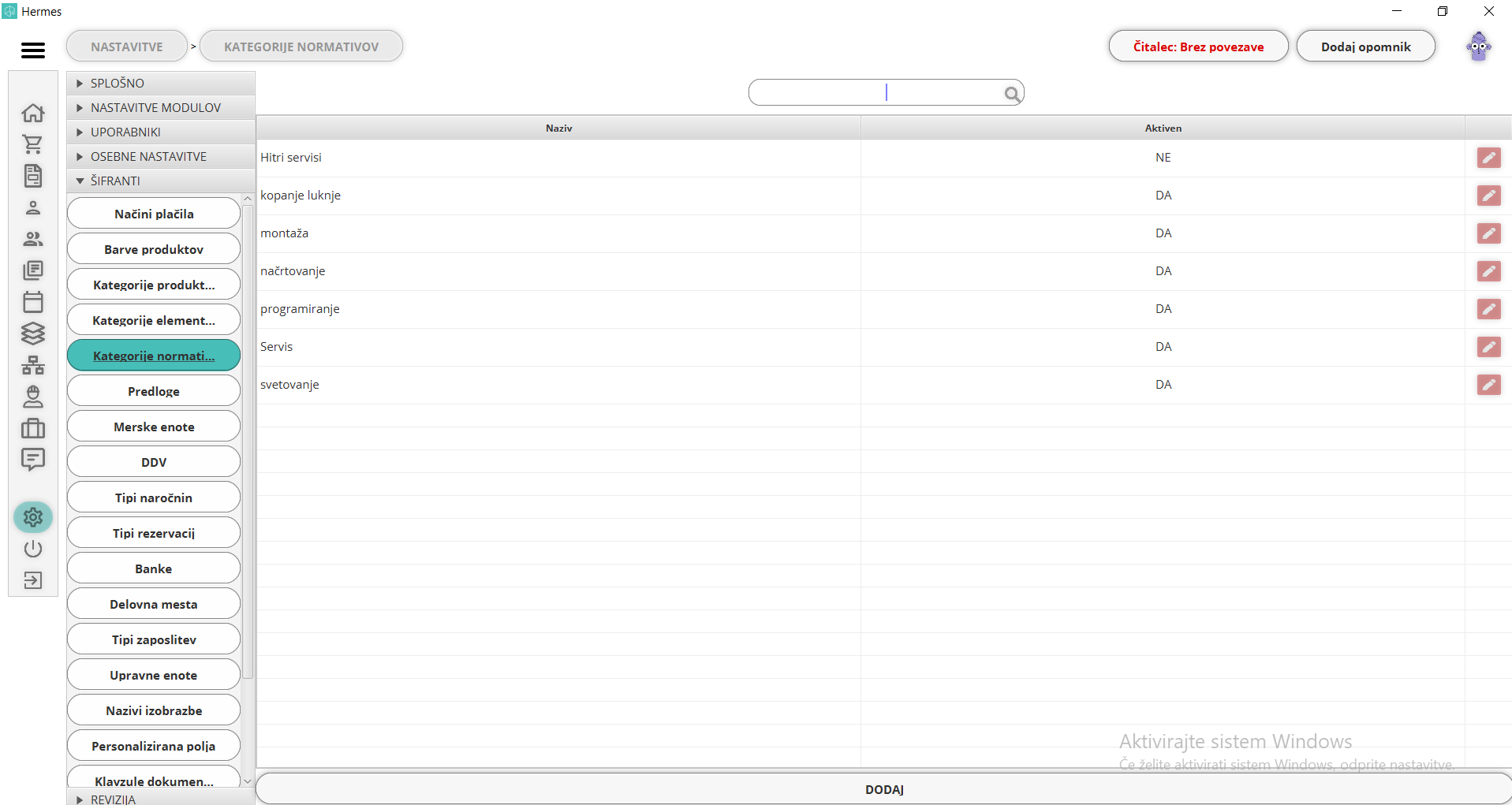Viewport: 1512px width, 805px height.
Task: Open Tipi rezervacij code list
Action: [x=154, y=533]
